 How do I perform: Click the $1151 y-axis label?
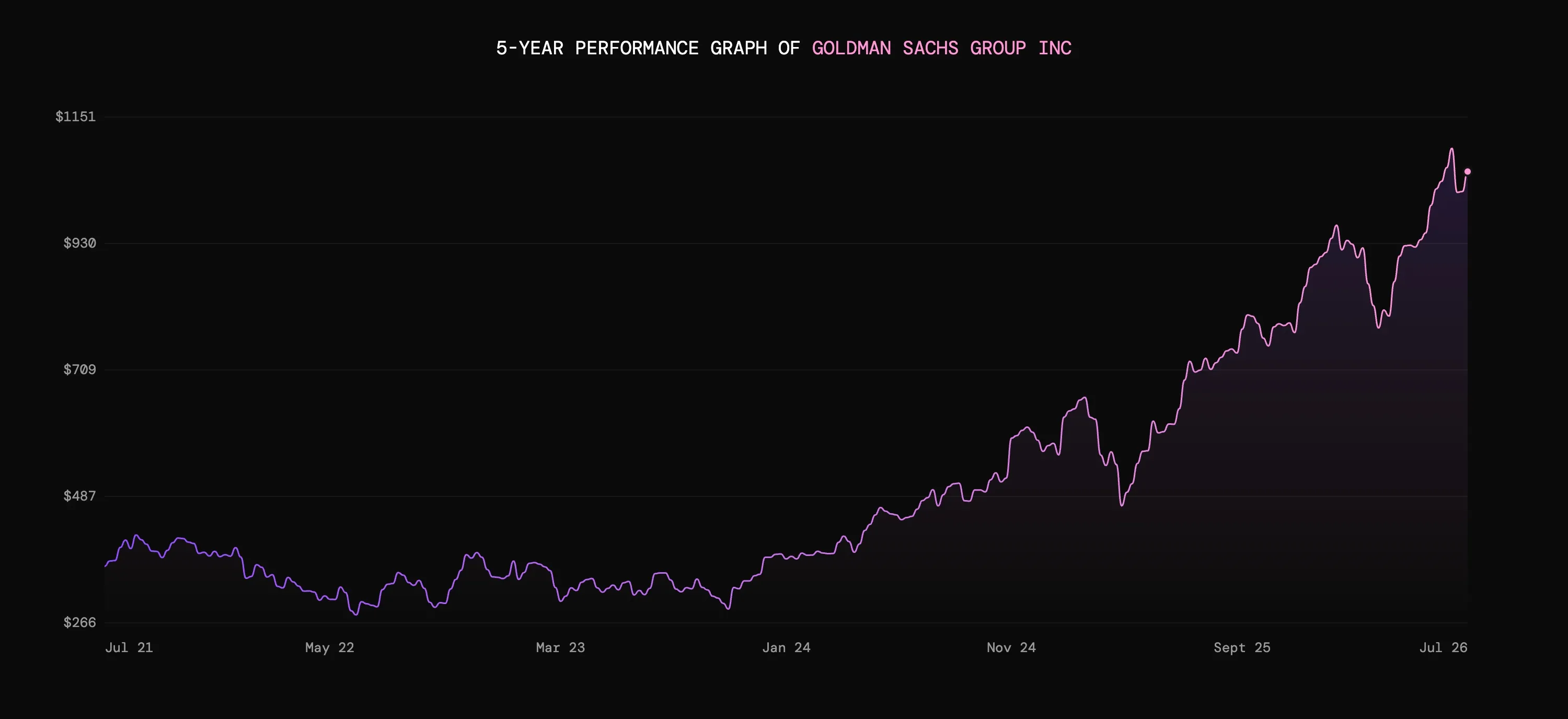[x=75, y=116]
